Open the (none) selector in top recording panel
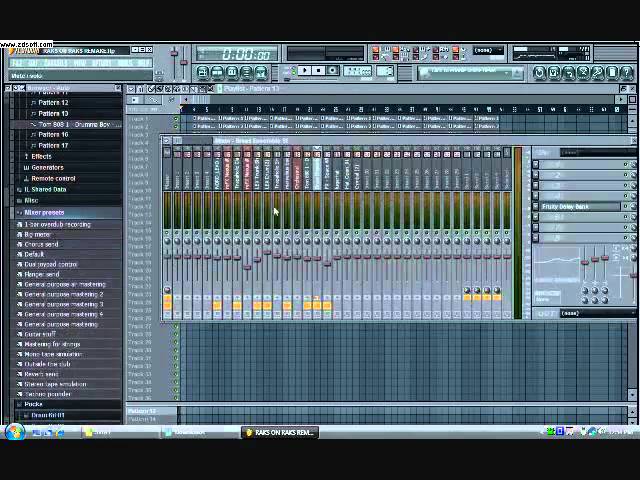The image size is (640, 480). tap(489, 50)
